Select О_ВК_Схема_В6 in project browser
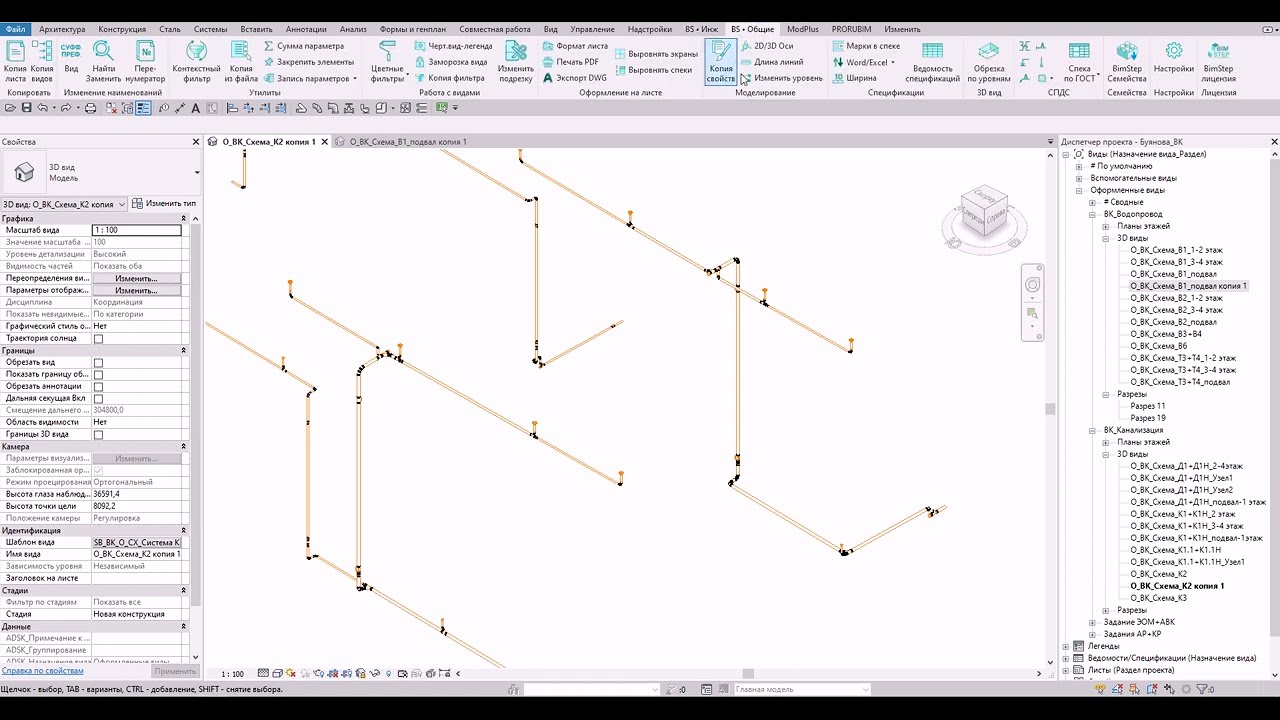Screen dimensions: 1280x720 click(x=1158, y=346)
